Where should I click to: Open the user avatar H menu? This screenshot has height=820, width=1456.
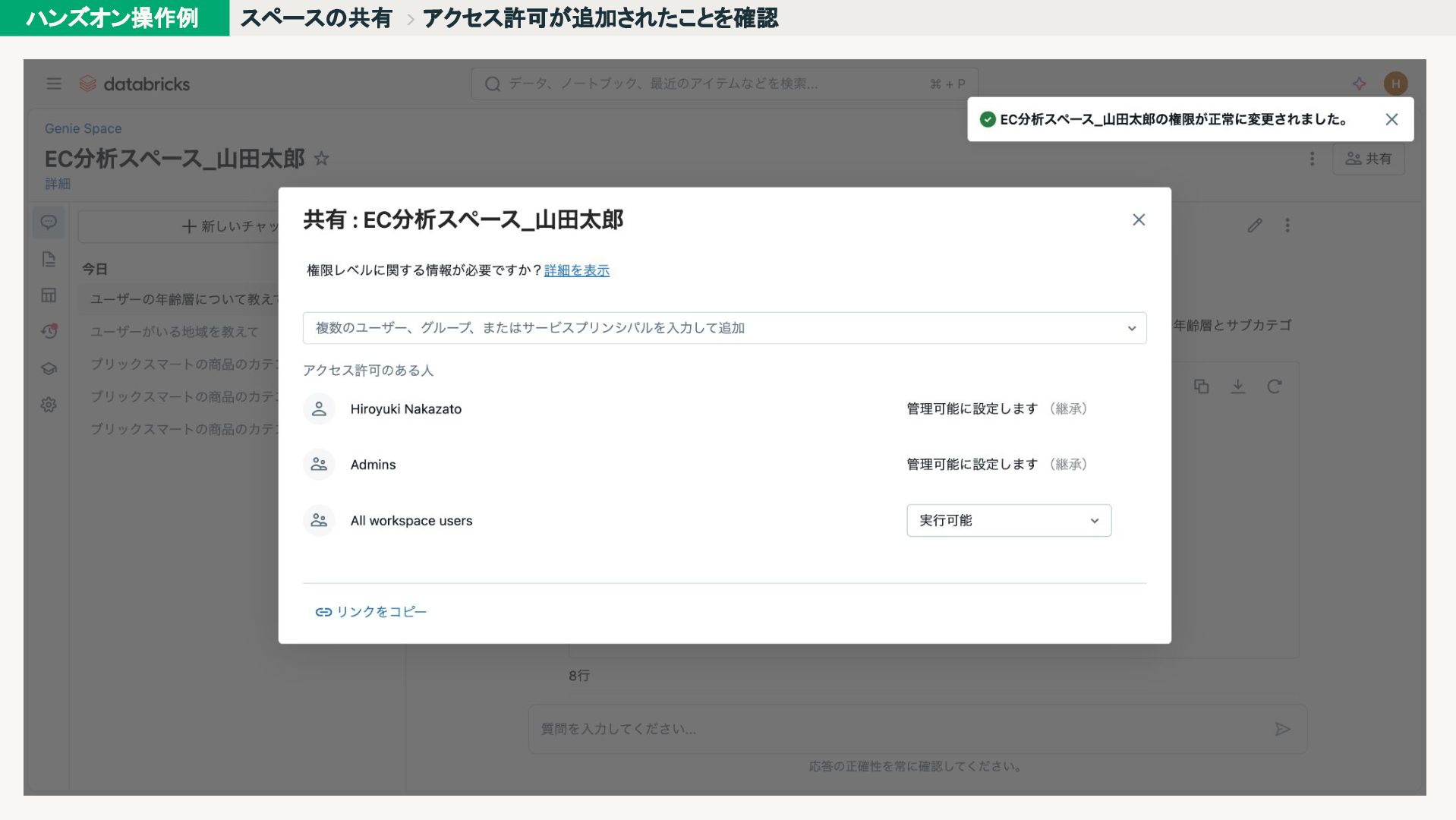point(1395,84)
